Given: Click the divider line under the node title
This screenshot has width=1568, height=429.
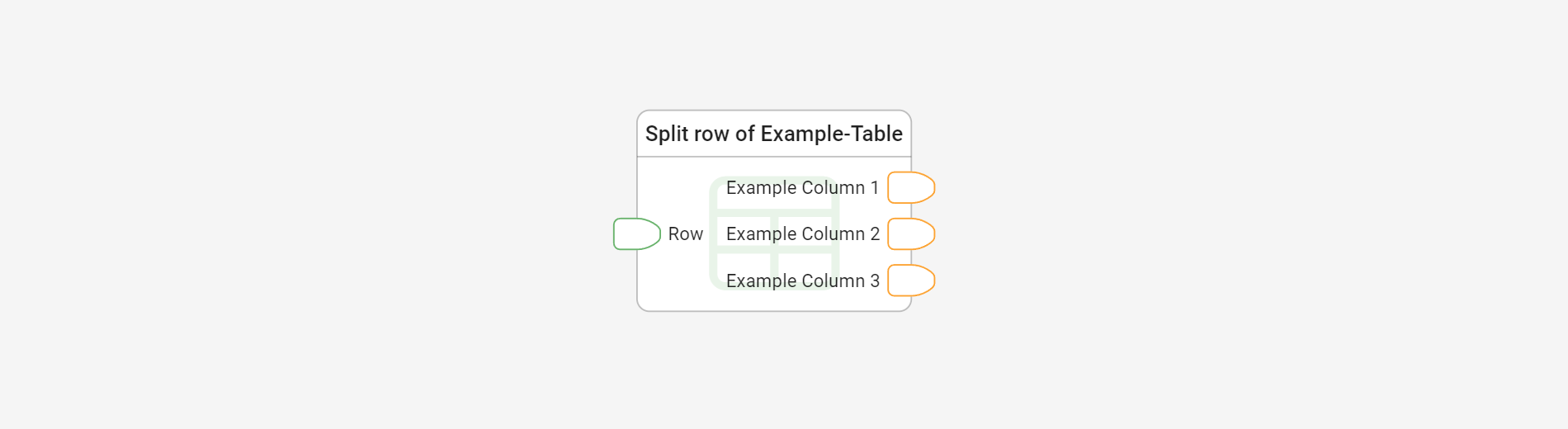Looking at the screenshot, I should [x=774, y=157].
